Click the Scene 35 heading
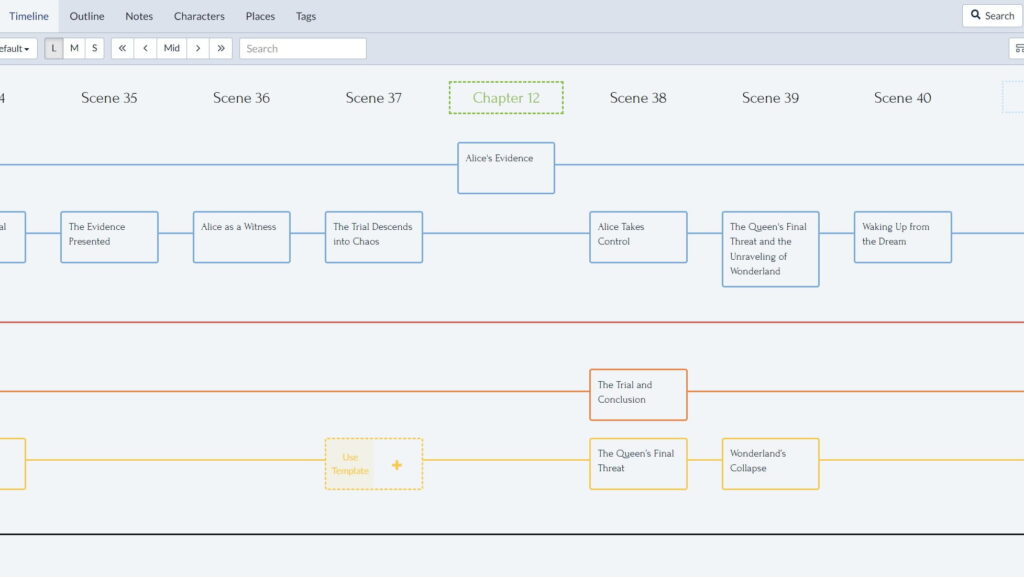 click(x=109, y=98)
